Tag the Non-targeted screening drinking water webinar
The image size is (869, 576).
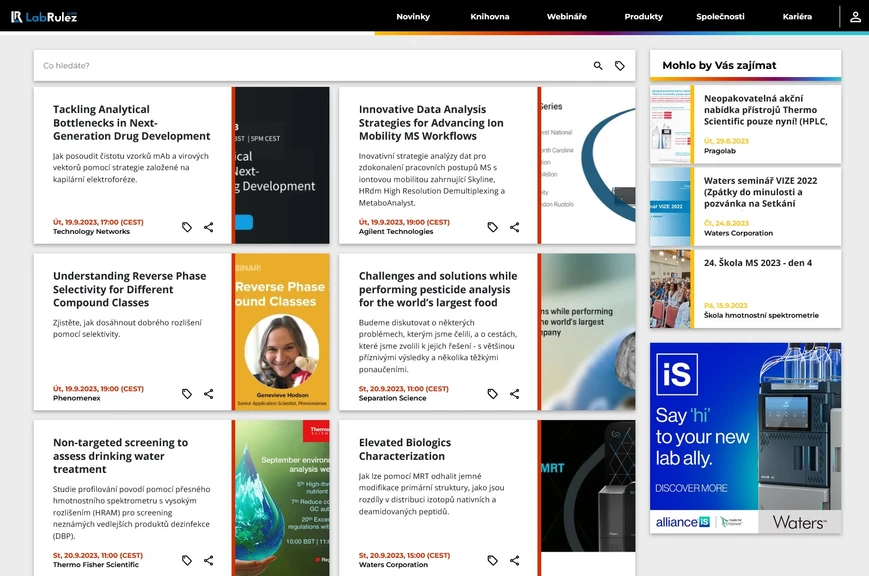(187, 560)
